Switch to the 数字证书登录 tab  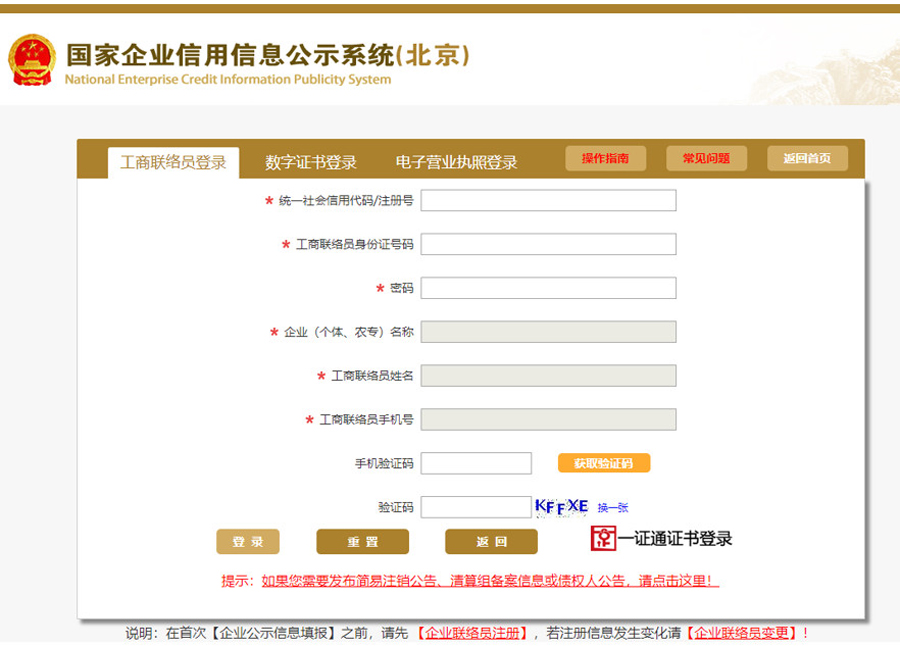(311, 163)
